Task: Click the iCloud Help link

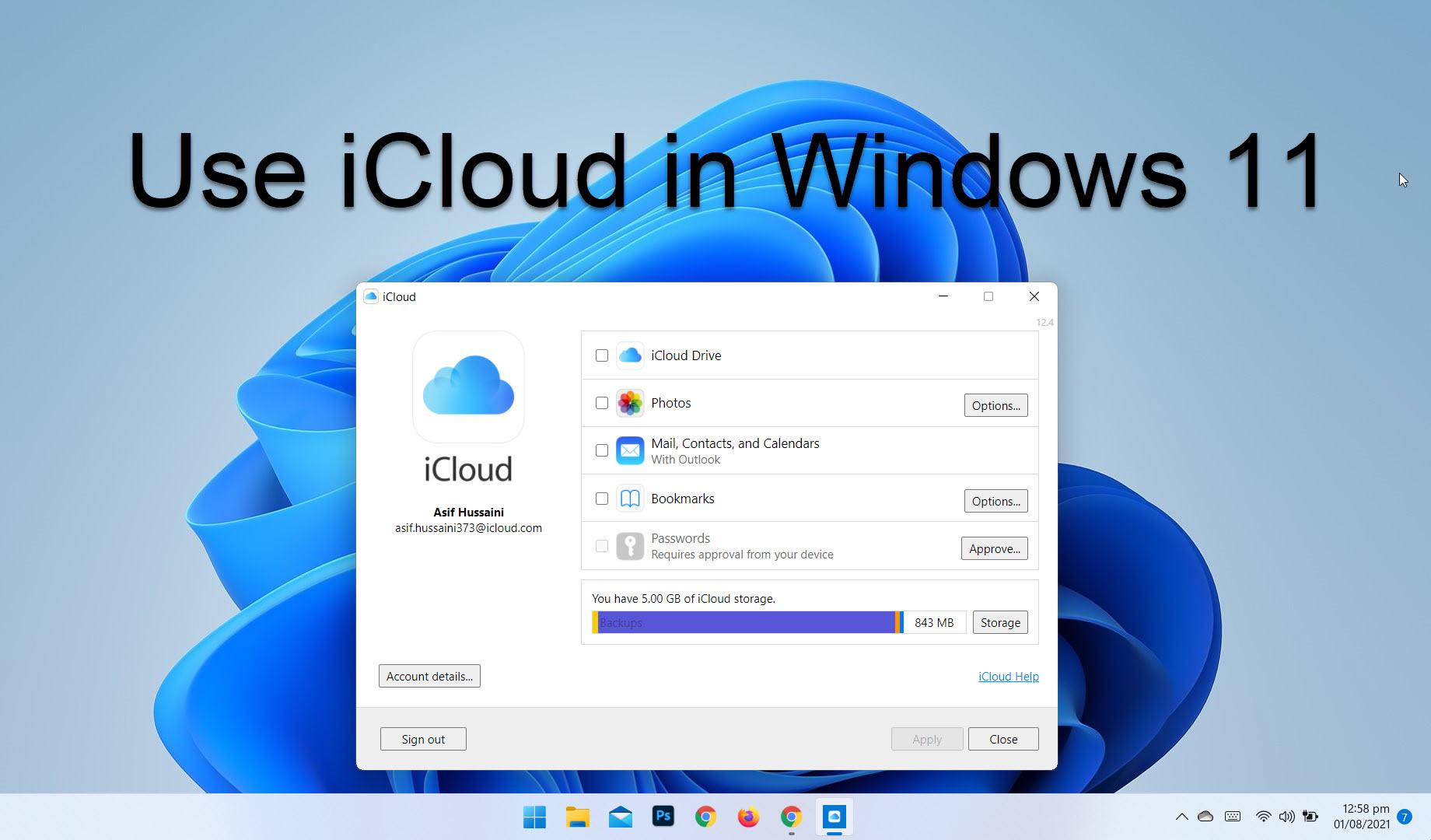Action: pos(1008,676)
